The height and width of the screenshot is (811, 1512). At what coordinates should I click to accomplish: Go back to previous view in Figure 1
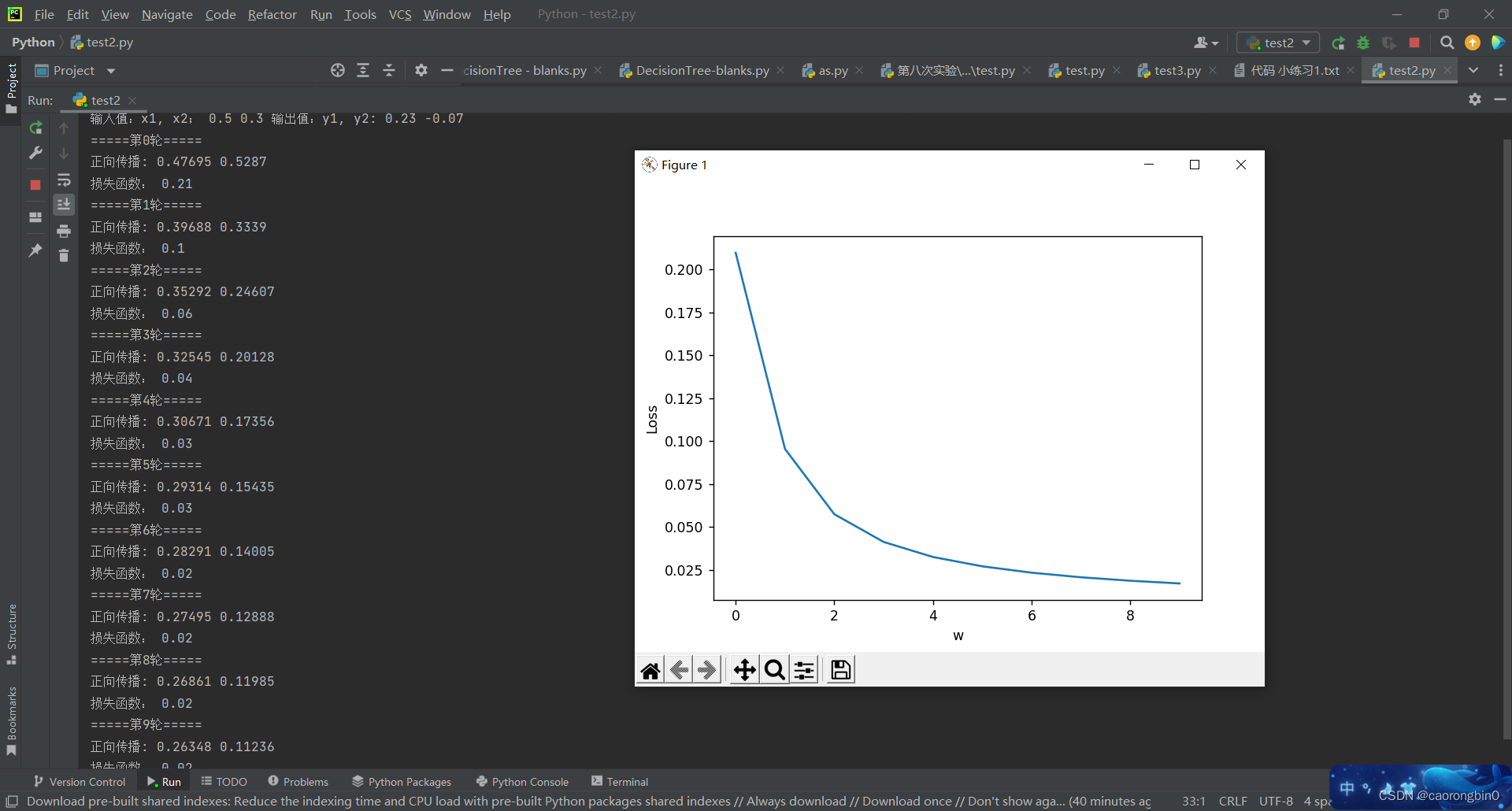click(x=679, y=670)
